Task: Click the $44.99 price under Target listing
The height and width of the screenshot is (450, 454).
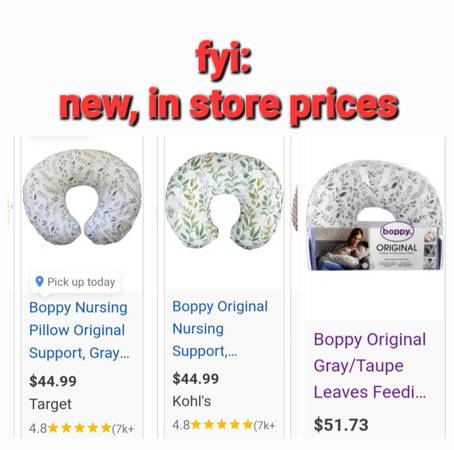Action: click(x=53, y=381)
